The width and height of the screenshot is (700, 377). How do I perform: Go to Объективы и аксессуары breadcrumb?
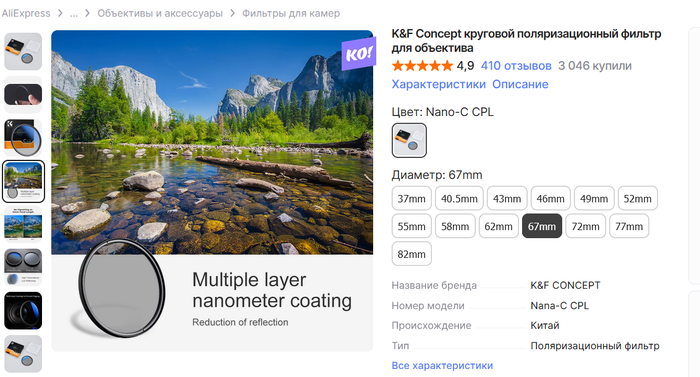160,13
